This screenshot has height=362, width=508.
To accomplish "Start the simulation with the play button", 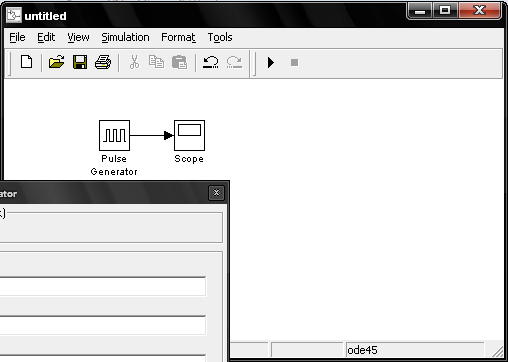I will click(x=271, y=62).
